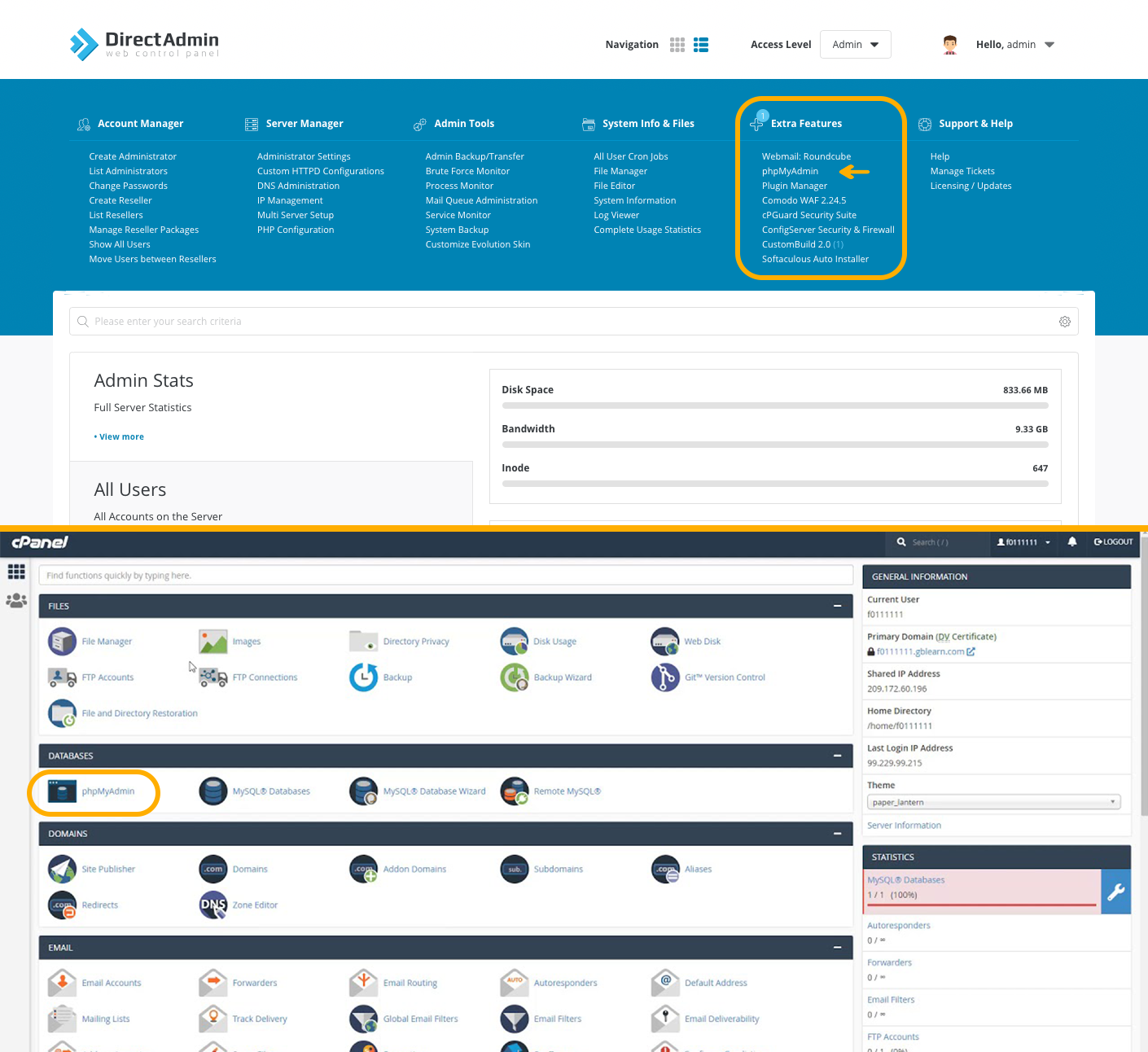
Task: Click the Inode usage bar
Action: (x=775, y=484)
